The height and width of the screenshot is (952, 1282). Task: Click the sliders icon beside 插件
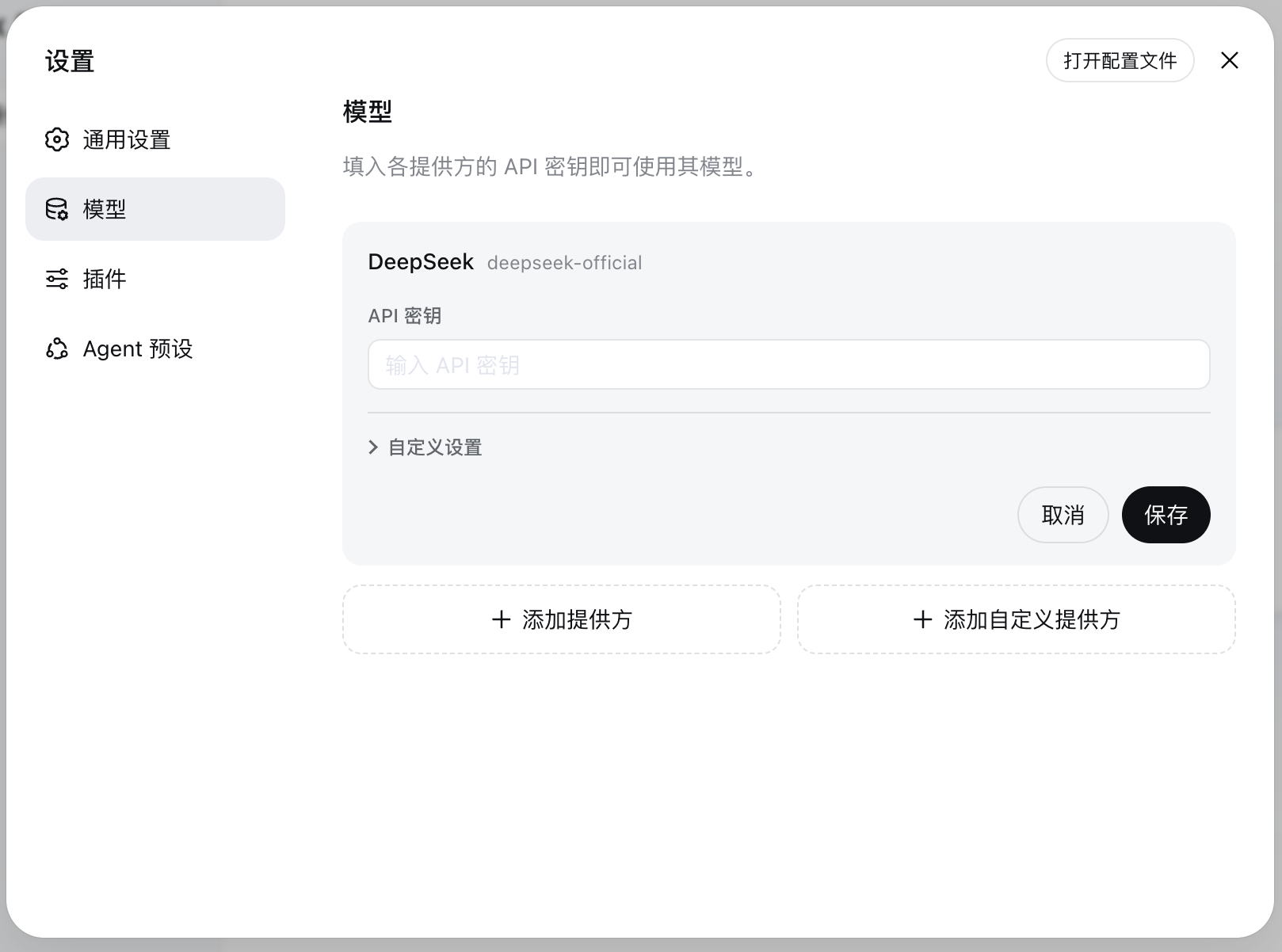click(x=57, y=279)
